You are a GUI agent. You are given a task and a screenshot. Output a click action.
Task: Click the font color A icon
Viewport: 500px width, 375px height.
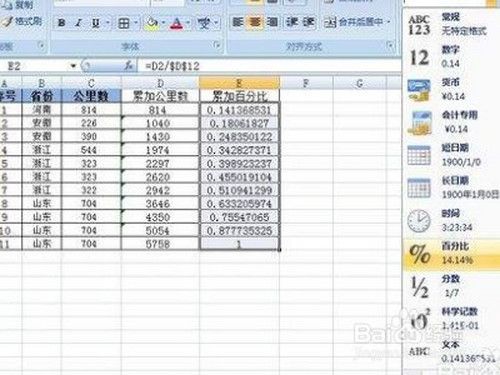[177, 23]
